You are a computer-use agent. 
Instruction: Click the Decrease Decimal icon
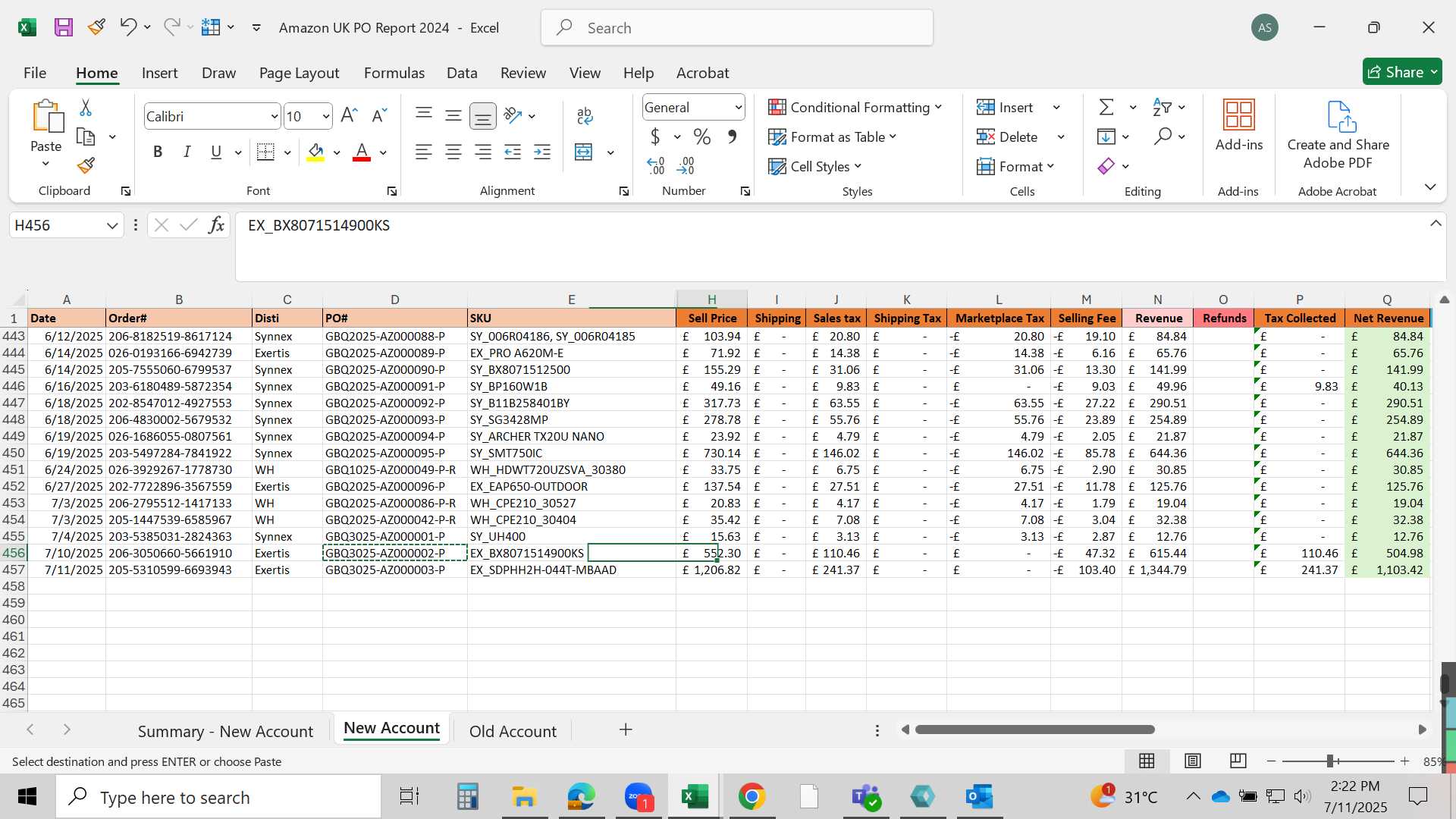[686, 165]
